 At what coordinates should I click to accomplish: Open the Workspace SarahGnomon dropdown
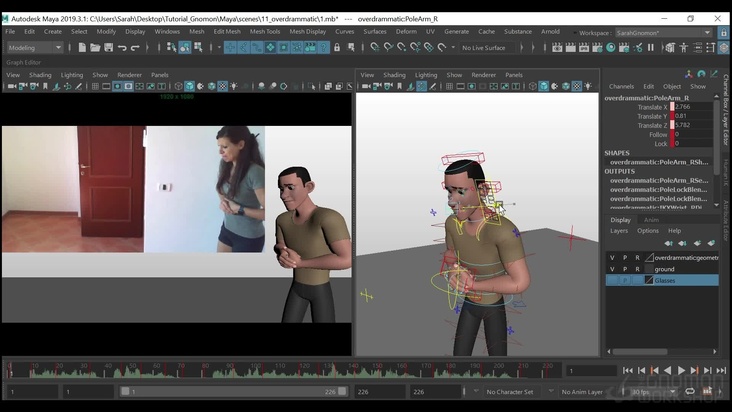pyautogui.click(x=663, y=33)
